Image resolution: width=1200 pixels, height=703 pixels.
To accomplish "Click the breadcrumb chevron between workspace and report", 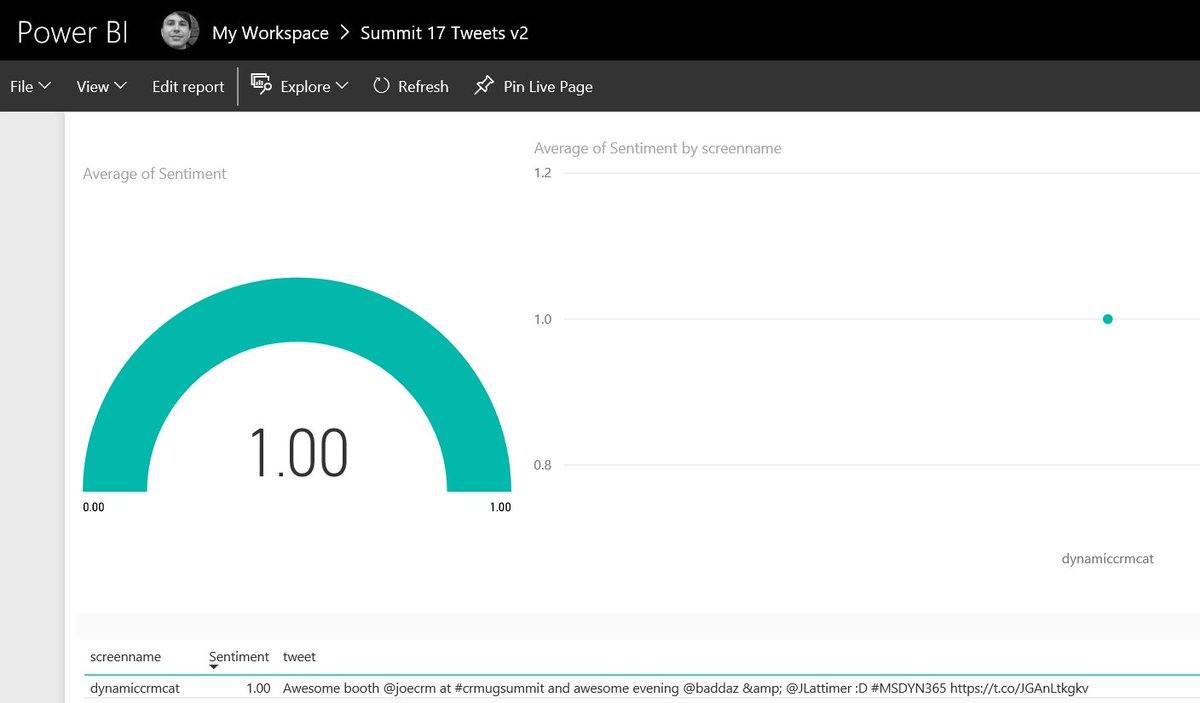I will tap(343, 31).
